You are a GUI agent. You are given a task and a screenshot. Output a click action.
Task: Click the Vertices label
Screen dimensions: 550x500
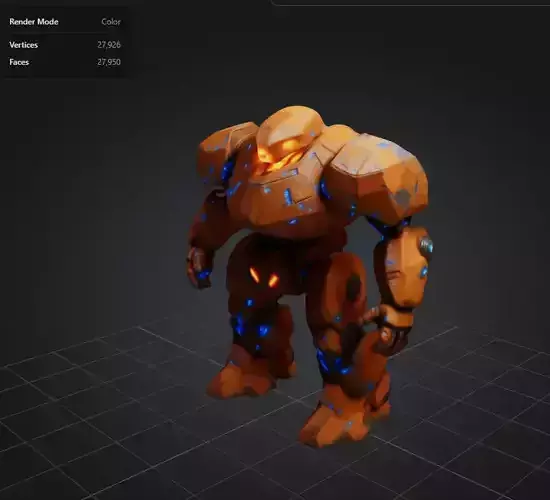(24, 45)
